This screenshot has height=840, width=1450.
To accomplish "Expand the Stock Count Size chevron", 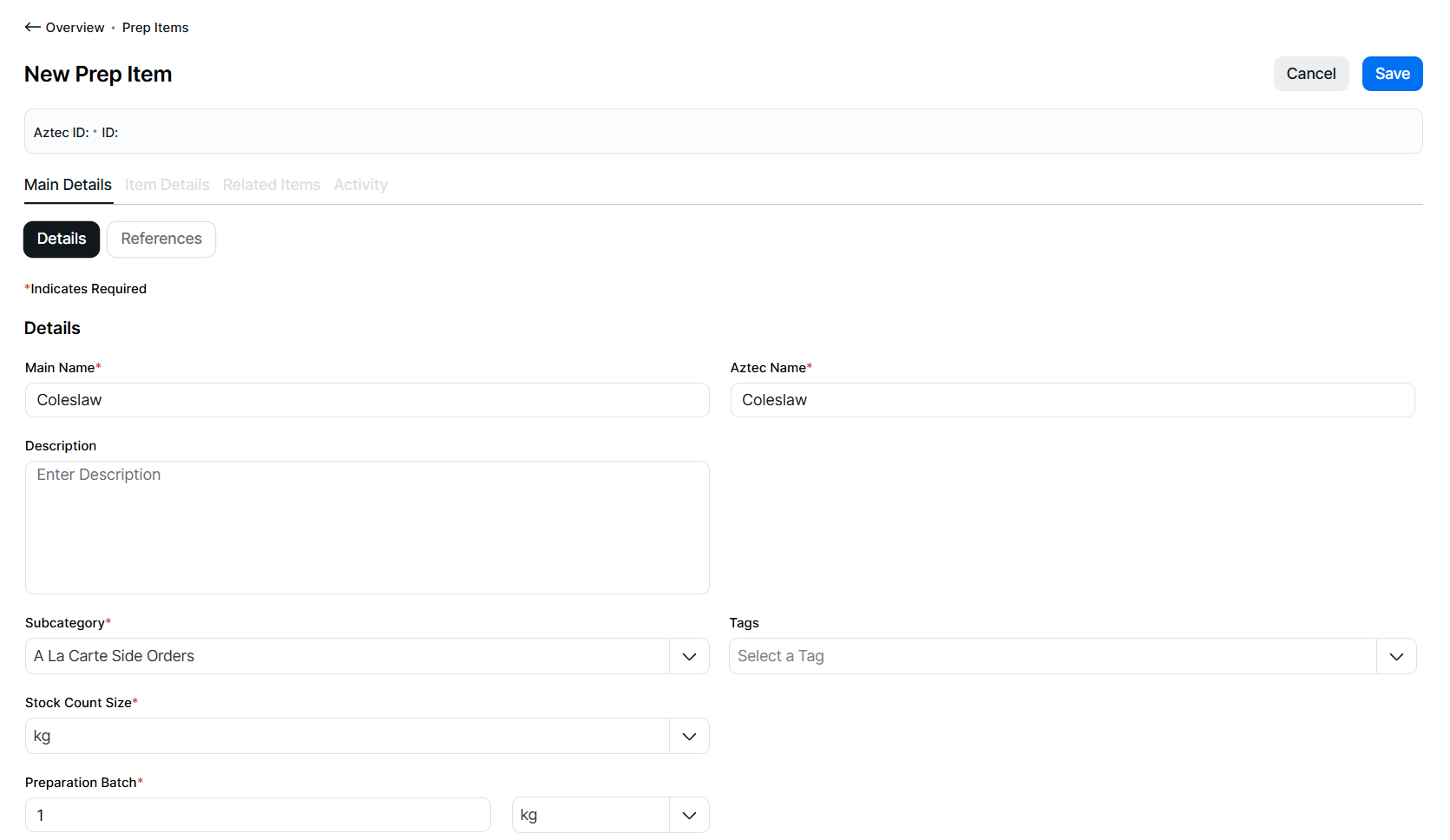I will [689, 737].
